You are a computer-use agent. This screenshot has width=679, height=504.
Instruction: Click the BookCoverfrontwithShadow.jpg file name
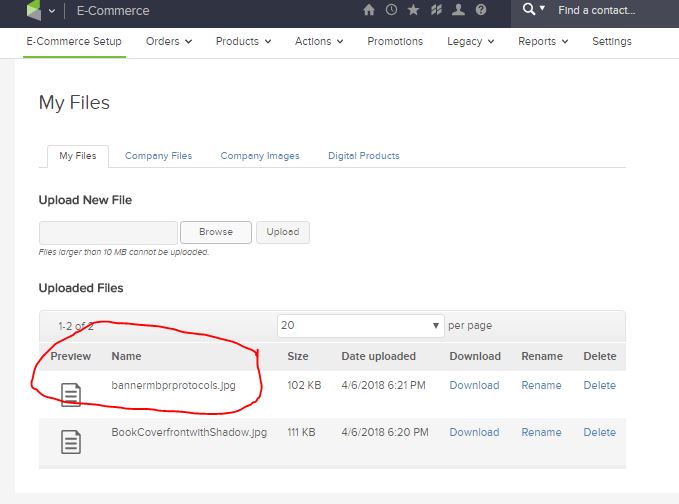[x=189, y=432]
